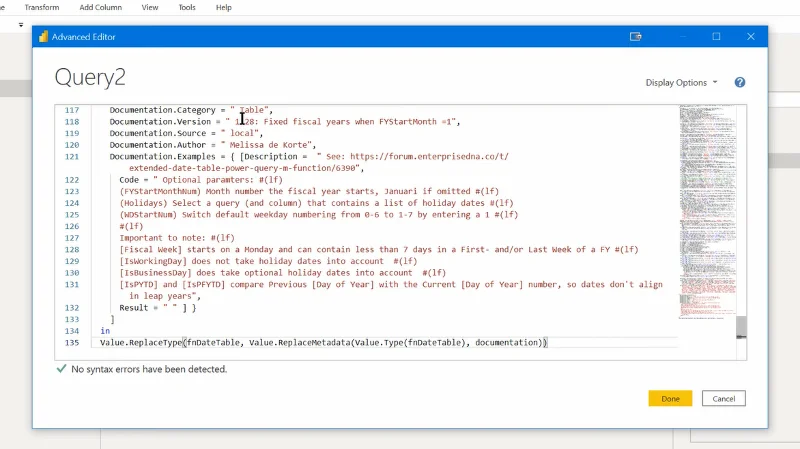Click 'Optional paramters' text on line 122

(x=205, y=180)
